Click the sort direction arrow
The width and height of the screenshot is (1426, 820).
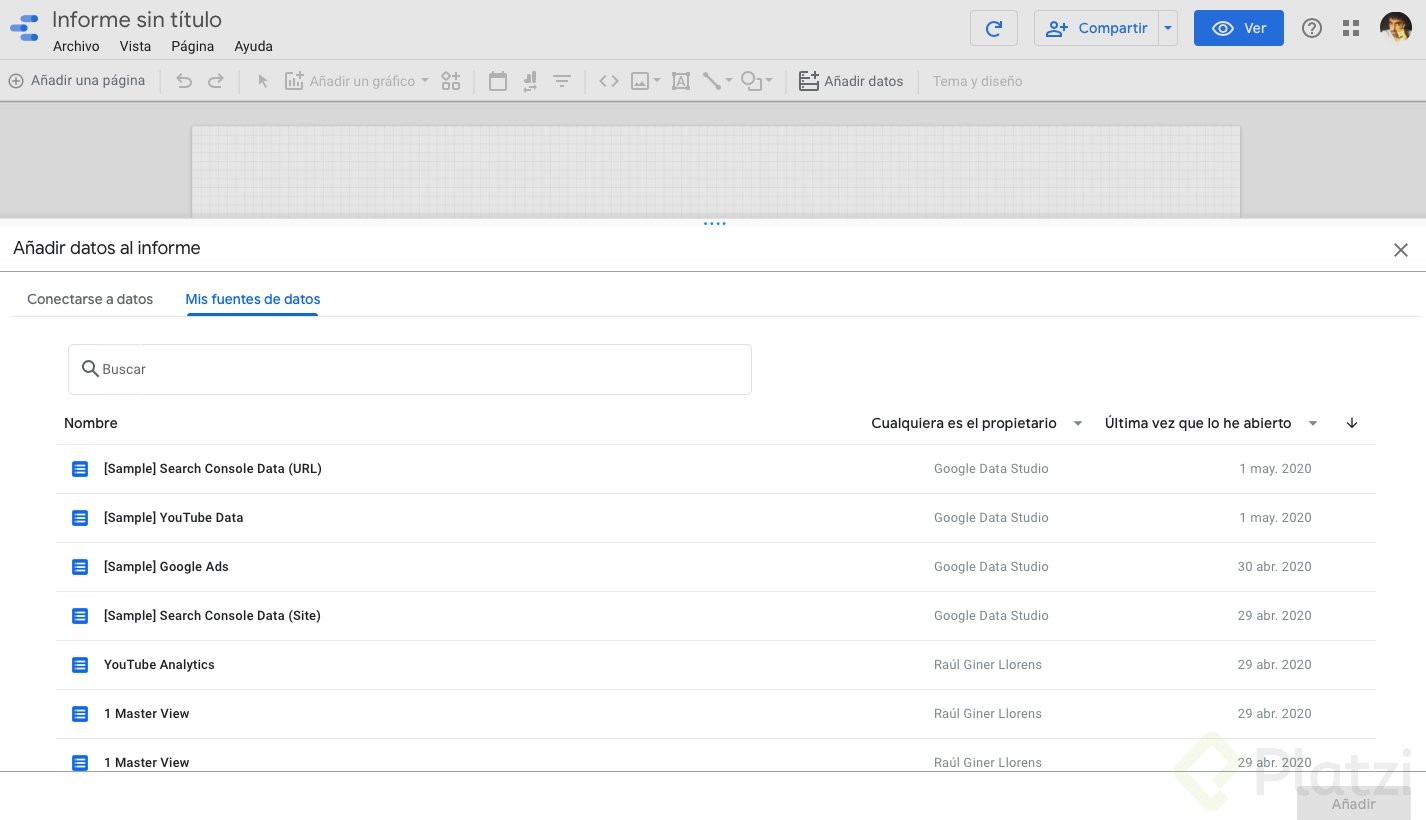(1352, 423)
